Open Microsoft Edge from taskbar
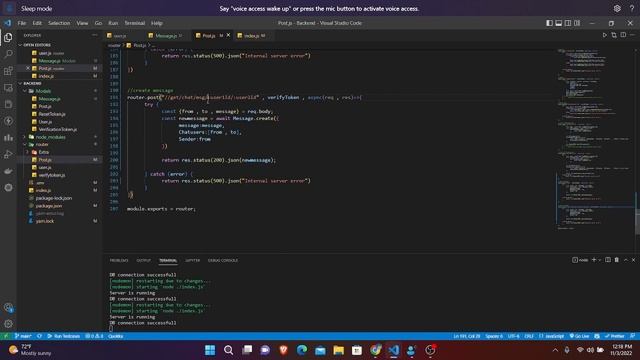 (x=302, y=350)
